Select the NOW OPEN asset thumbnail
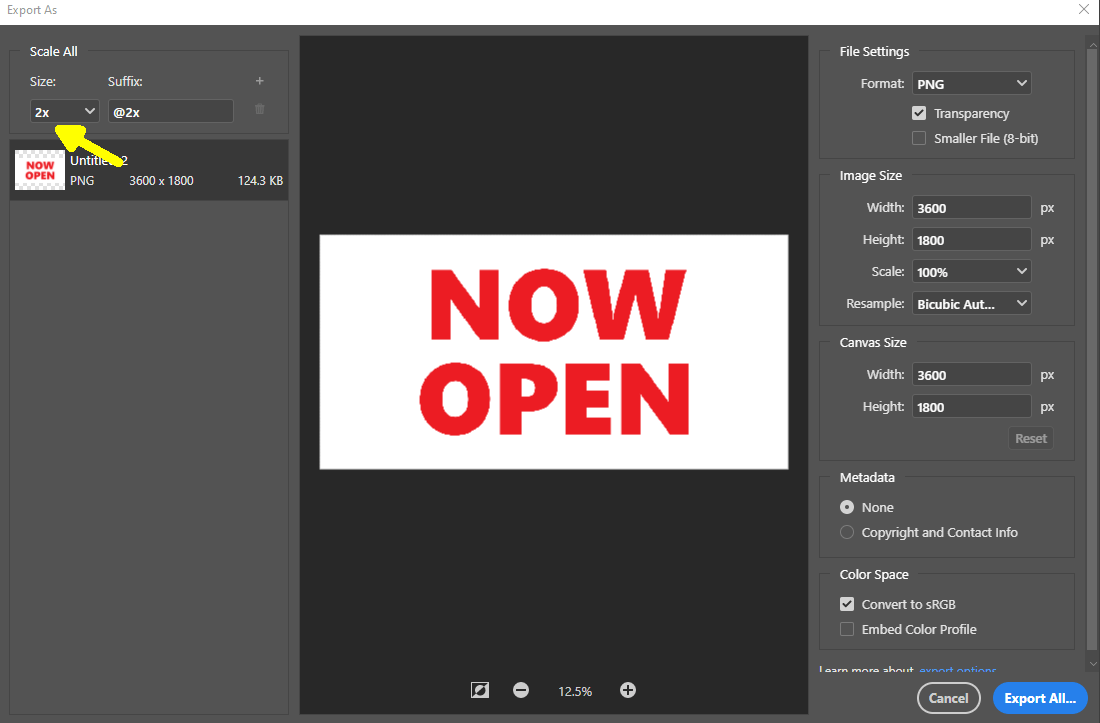The image size is (1100, 723). (40, 169)
